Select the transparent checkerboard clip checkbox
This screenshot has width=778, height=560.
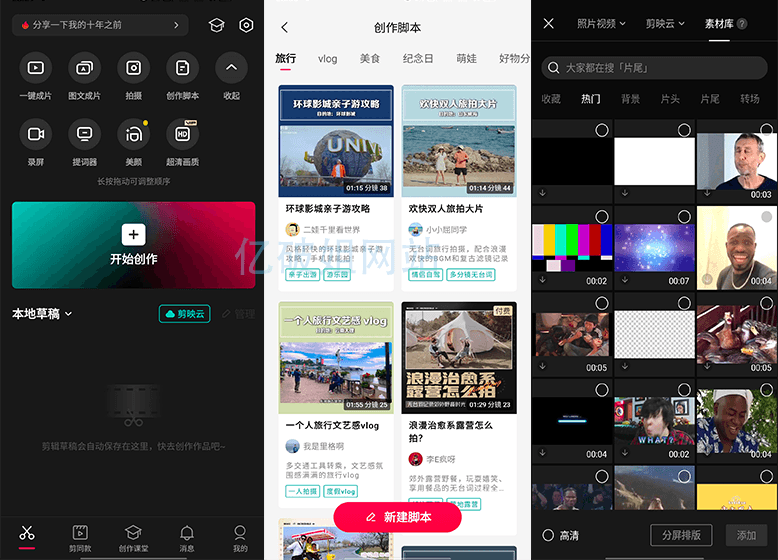click(684, 303)
